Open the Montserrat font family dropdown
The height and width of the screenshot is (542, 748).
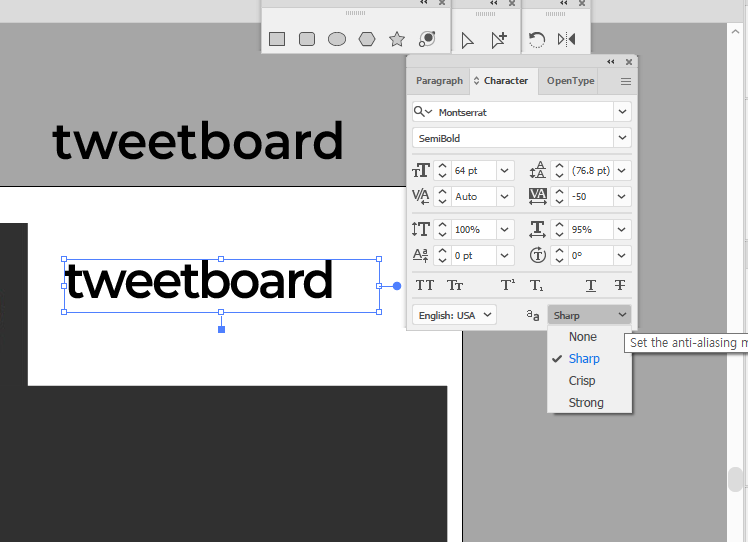coord(622,112)
